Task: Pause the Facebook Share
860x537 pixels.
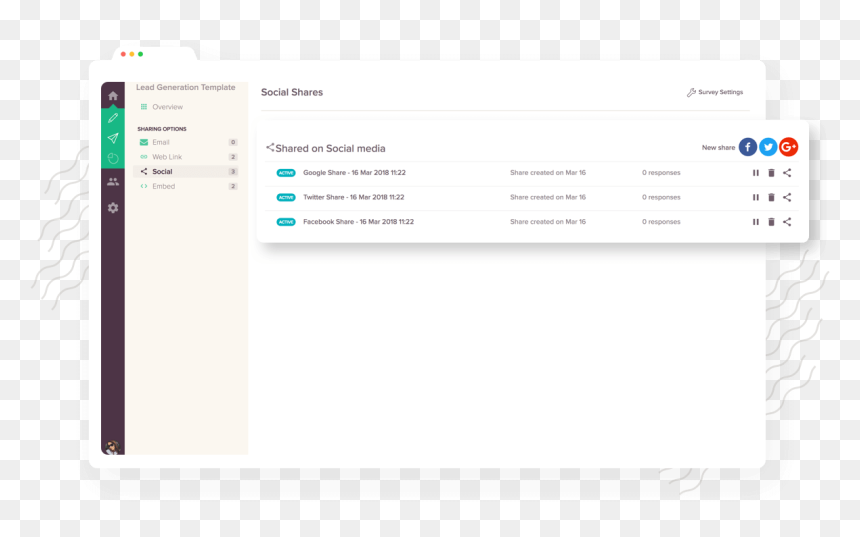Action: tap(756, 222)
